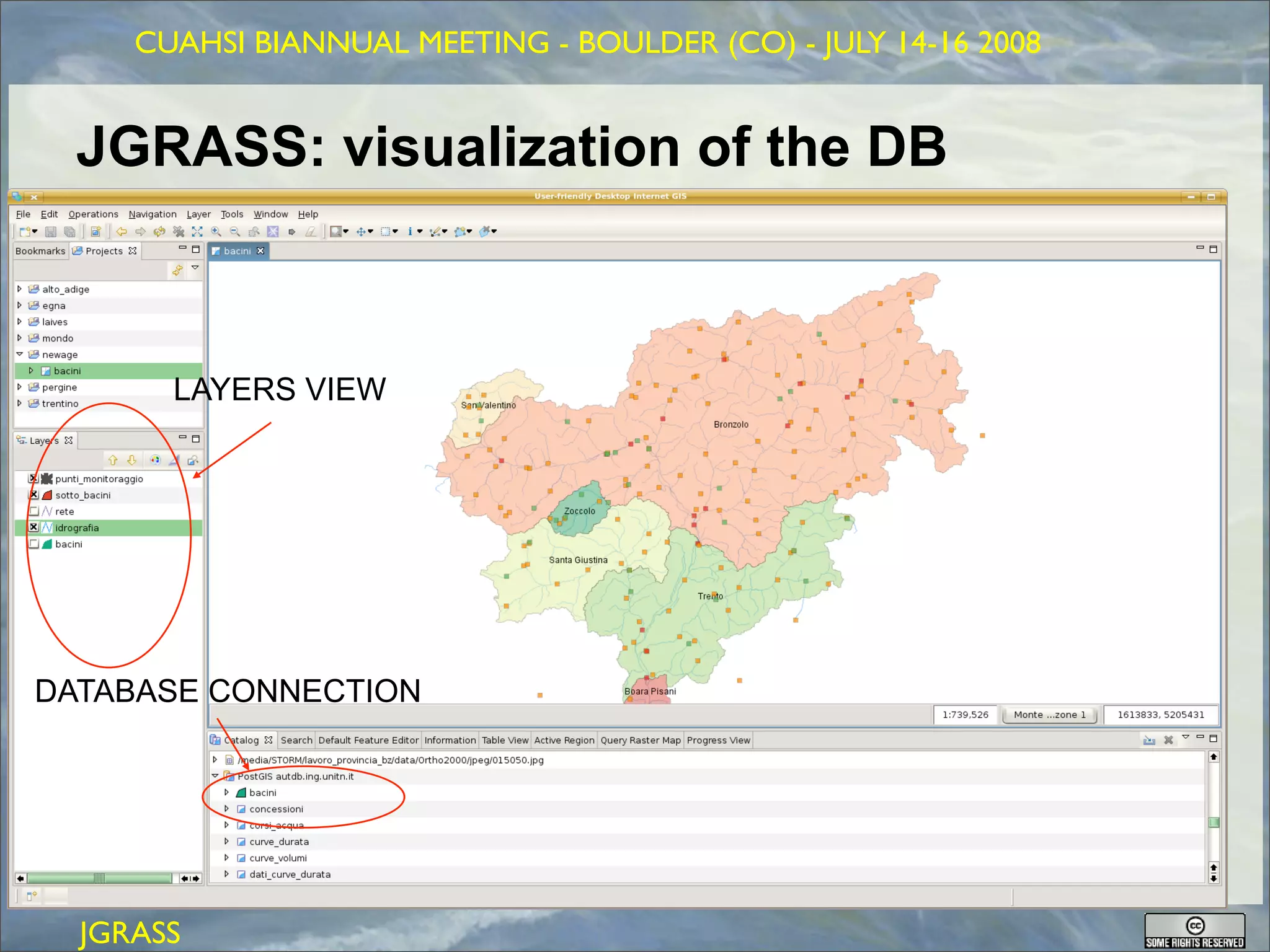
Task: Expand the alto_adige project node
Action: (19, 289)
